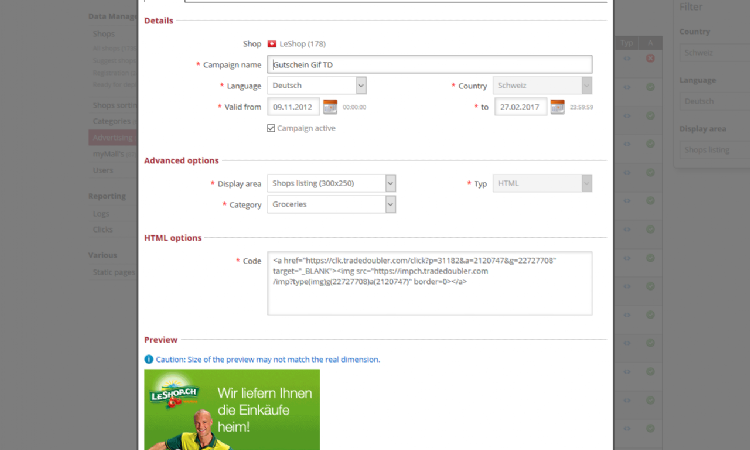Screen dimensions: 750x450
Task: Open the Country dropdown showing Schweiz
Action: (587, 86)
